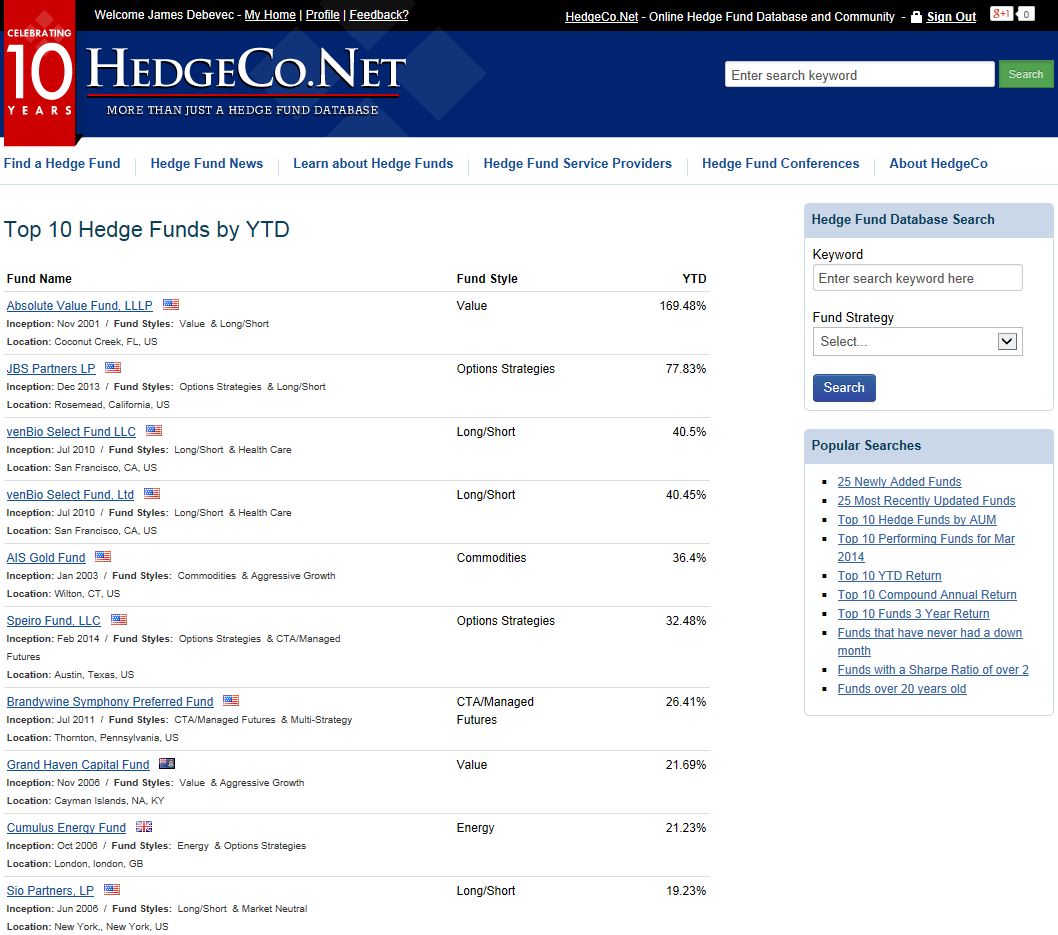Click the US flag beside AIS Gold Fund
The width and height of the screenshot is (1058, 935).
pos(103,557)
